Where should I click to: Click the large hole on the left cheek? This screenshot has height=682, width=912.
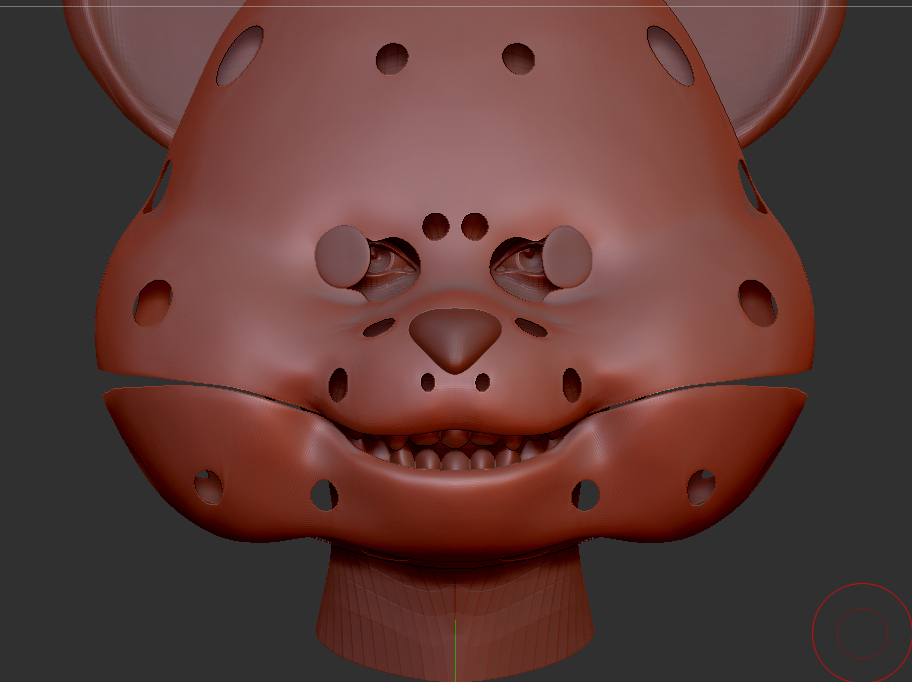pos(153,302)
